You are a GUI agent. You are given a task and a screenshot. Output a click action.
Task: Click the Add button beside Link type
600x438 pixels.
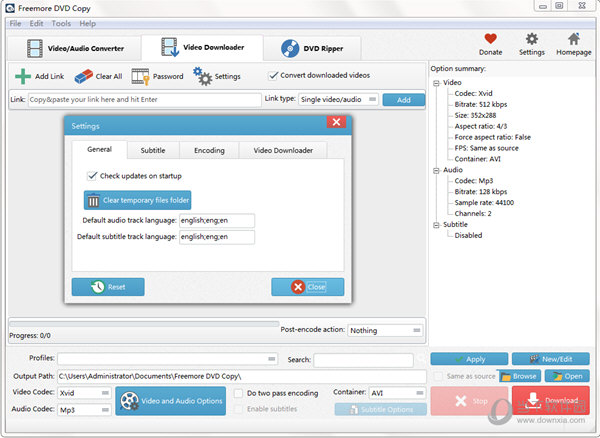(404, 100)
